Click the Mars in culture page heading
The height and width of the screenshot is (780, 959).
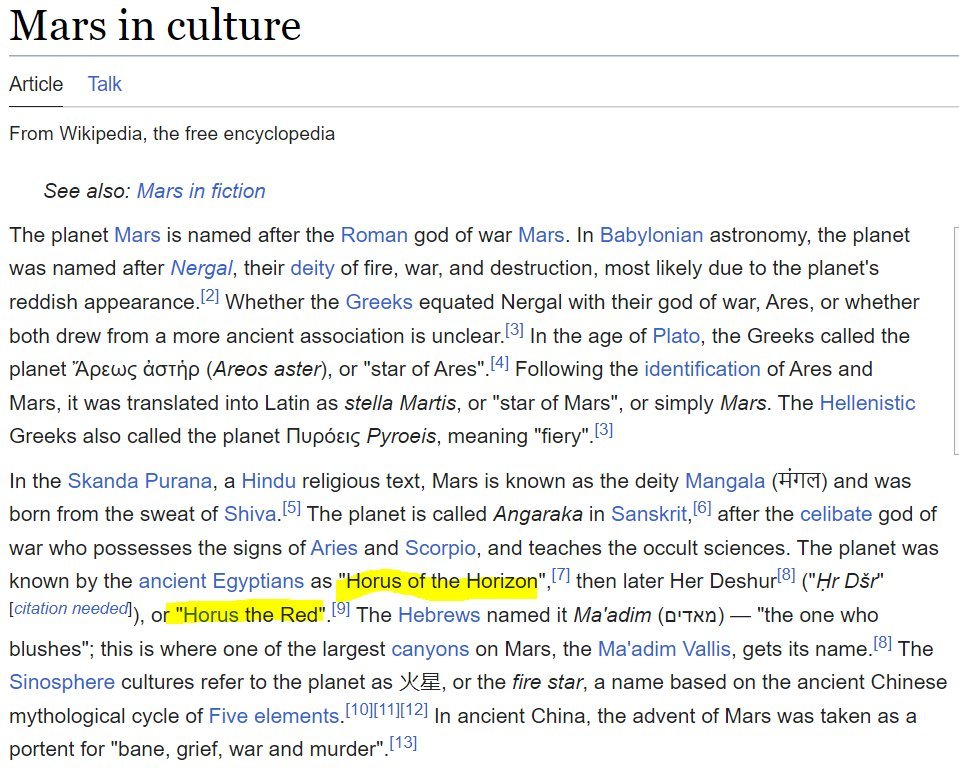[x=155, y=26]
